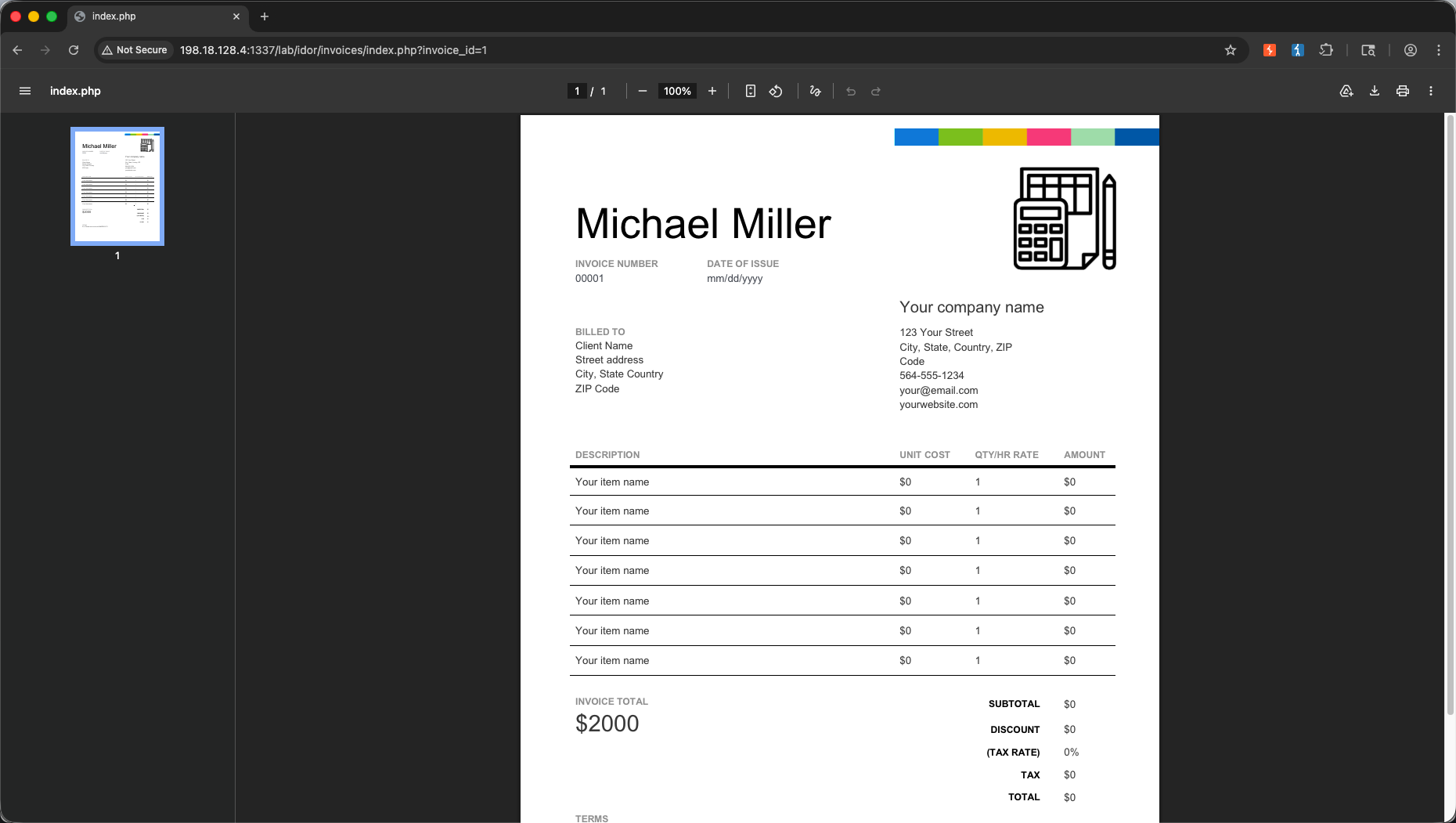Click the AMOUNT column header
Image resolution: width=1456 pixels, height=823 pixels.
click(1084, 455)
